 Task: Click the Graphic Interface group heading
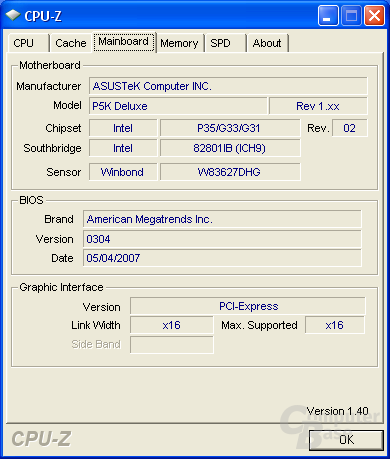click(61, 287)
